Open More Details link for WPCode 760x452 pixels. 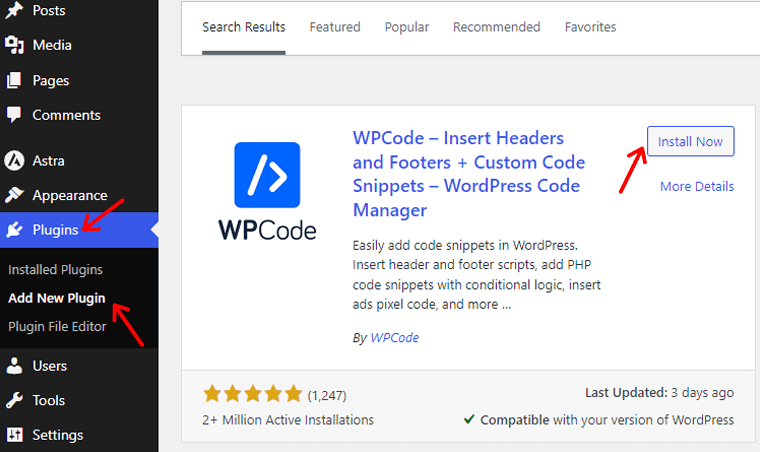point(696,186)
